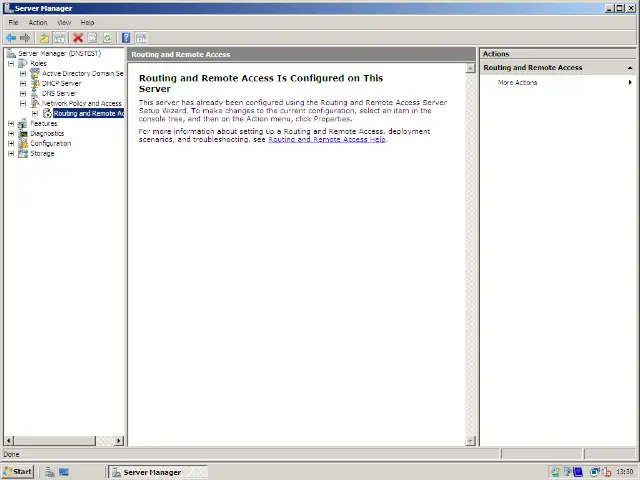Click the Start button
Screen dimensions: 640x480
(x=18, y=472)
